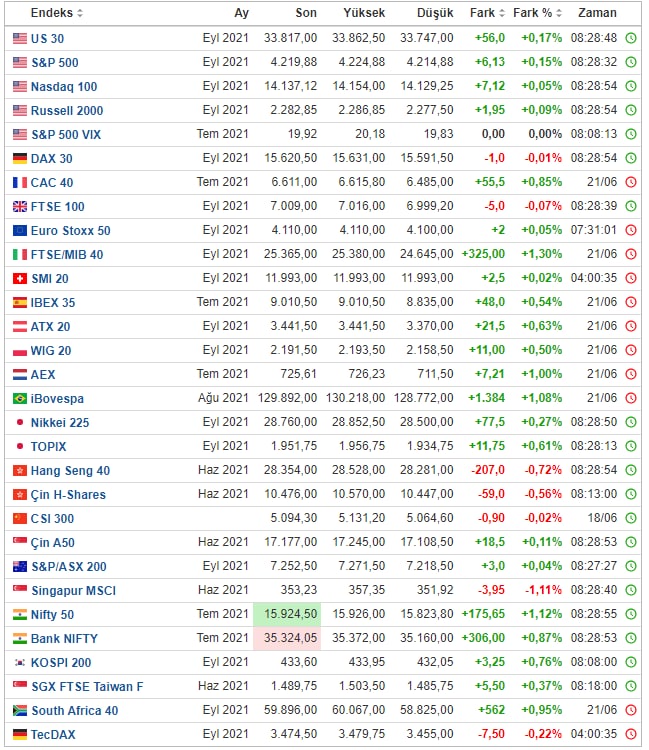
Task: Click the Ay column header
Action: pos(242,13)
